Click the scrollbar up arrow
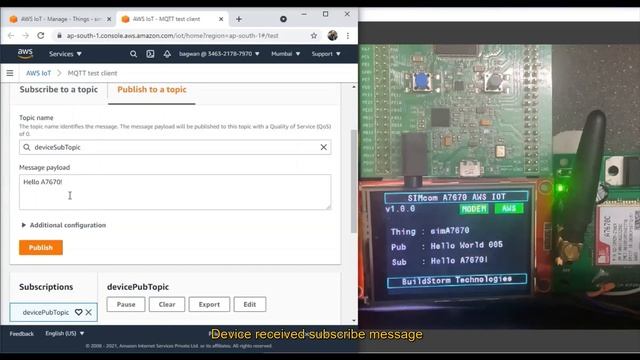The width and height of the screenshot is (640, 360). point(354,87)
